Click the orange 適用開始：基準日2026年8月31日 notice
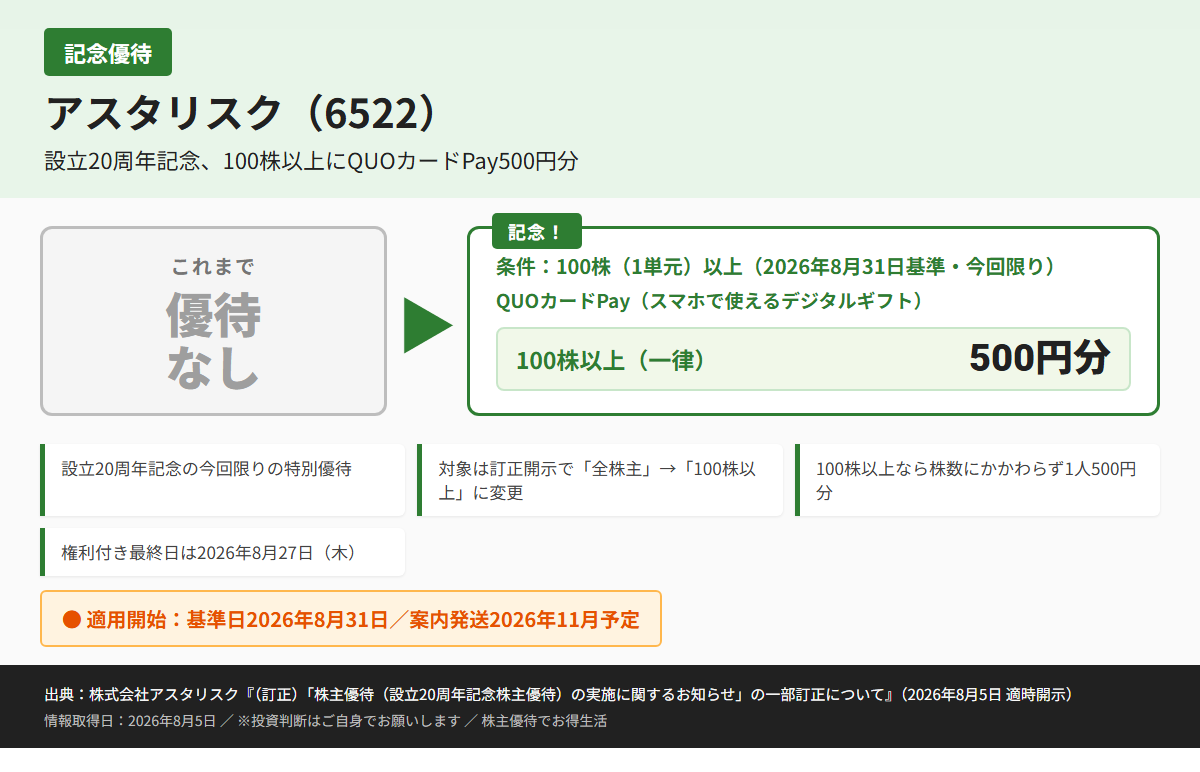This screenshot has height=772, width=1200. point(351,619)
